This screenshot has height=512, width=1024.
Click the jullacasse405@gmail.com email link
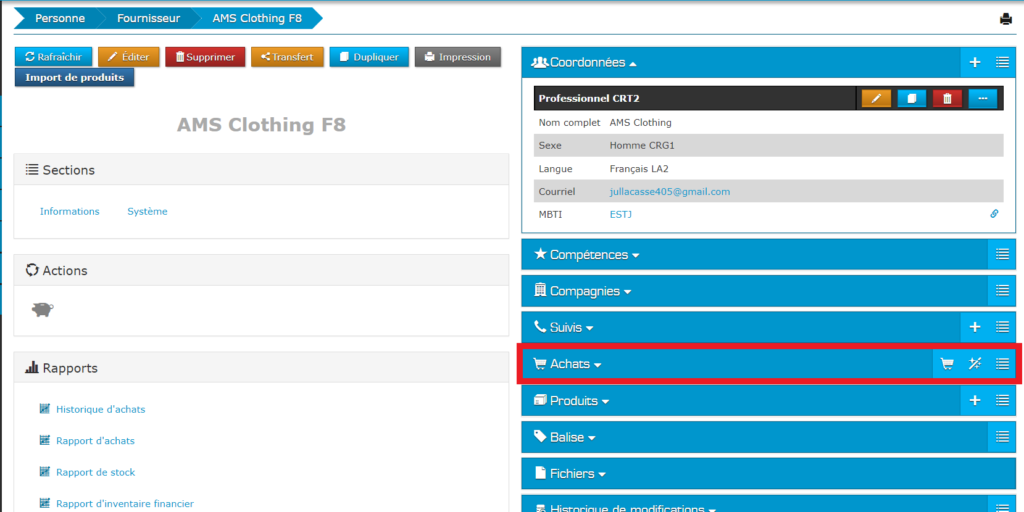point(670,191)
